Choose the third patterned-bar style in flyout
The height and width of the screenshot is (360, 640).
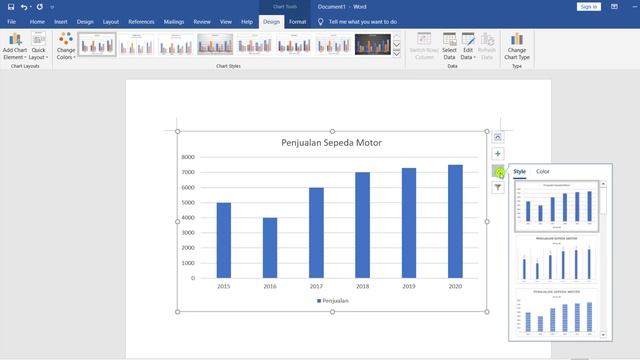[x=557, y=313]
